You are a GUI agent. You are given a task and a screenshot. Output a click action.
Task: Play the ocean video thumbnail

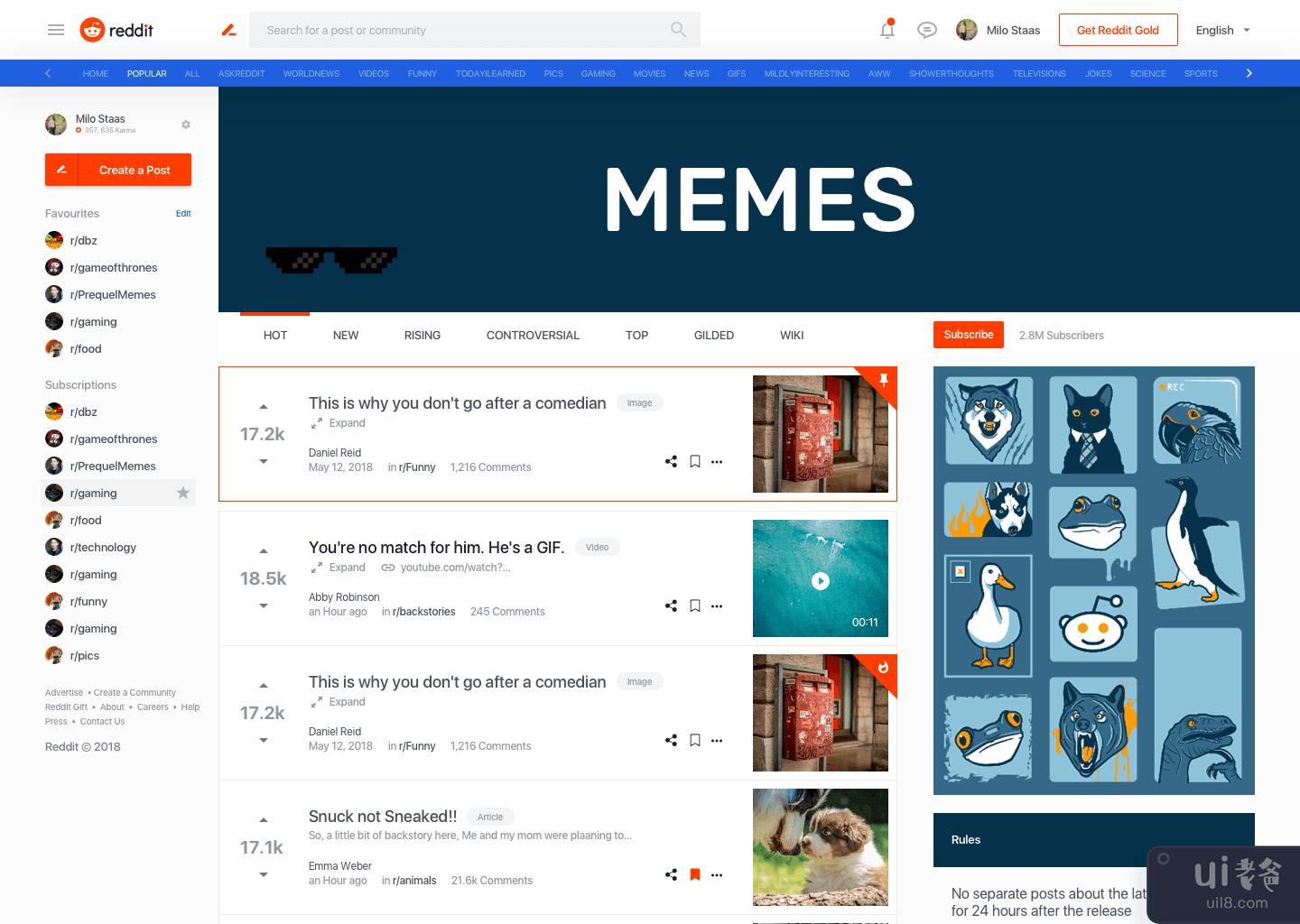(821, 581)
